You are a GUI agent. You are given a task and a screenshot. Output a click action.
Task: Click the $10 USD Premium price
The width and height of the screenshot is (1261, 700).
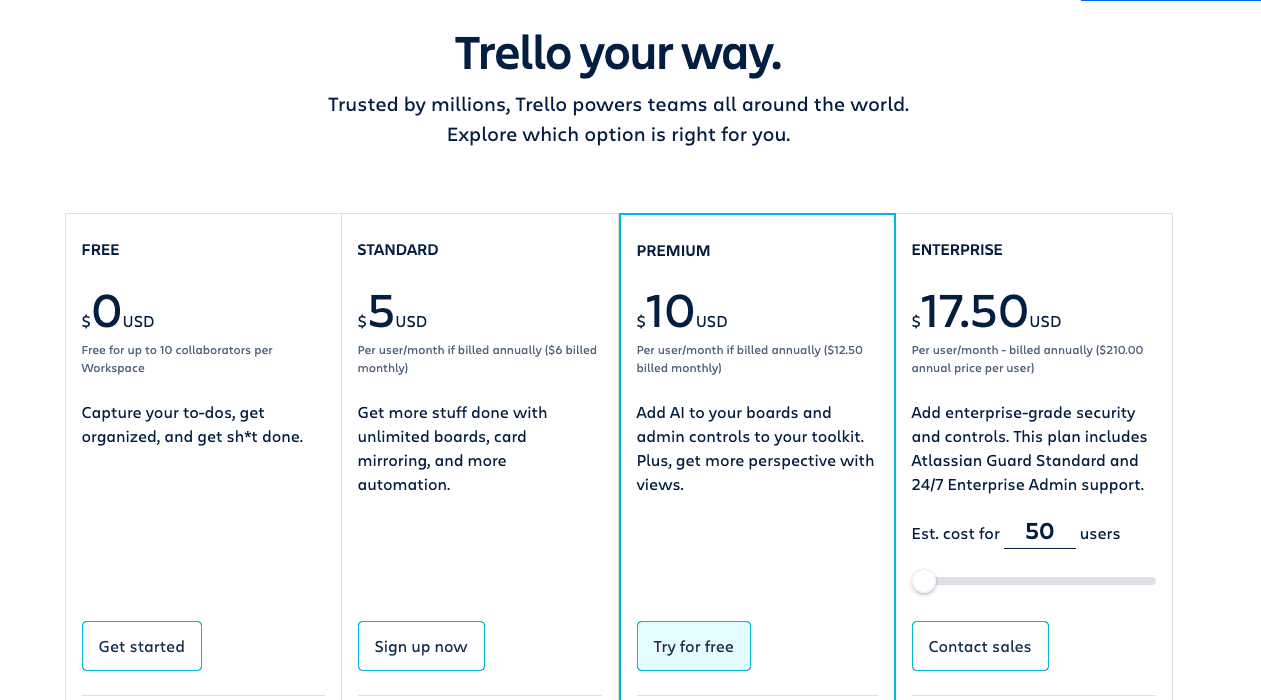pos(682,313)
